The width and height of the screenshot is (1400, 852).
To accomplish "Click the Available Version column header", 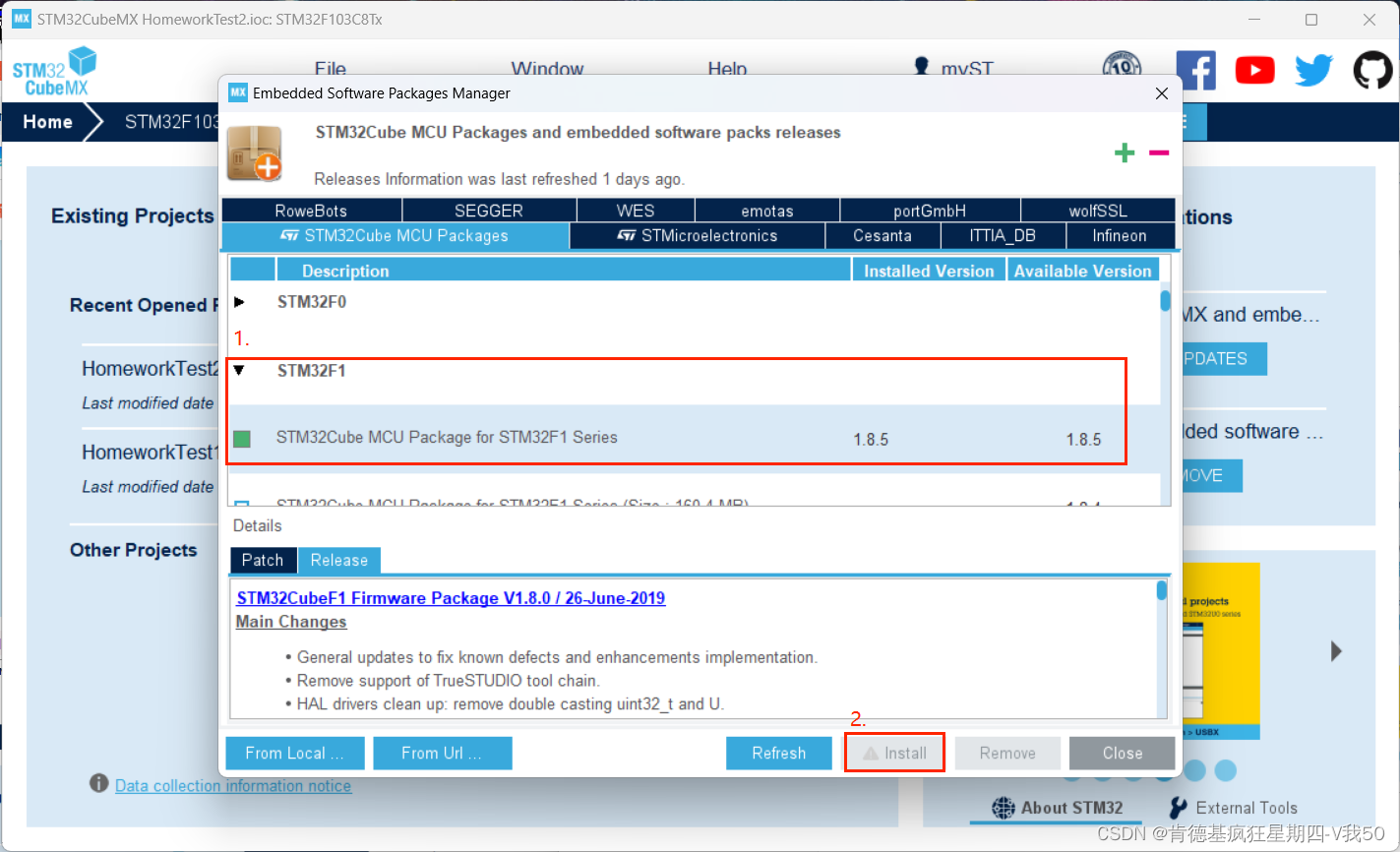I will point(1082,271).
